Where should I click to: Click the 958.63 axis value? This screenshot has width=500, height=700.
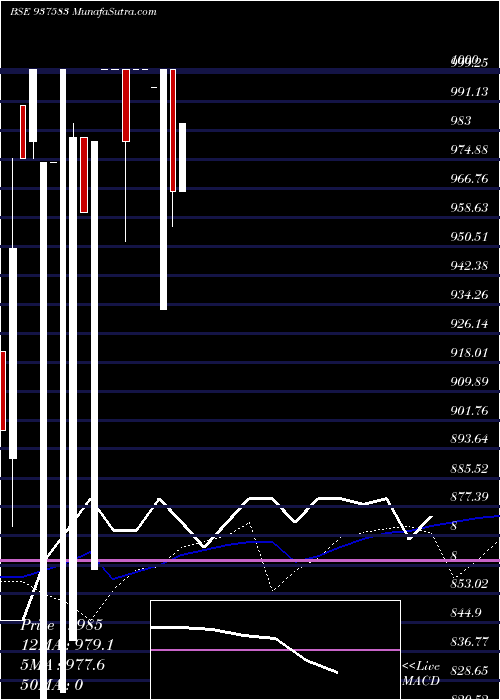470,208
